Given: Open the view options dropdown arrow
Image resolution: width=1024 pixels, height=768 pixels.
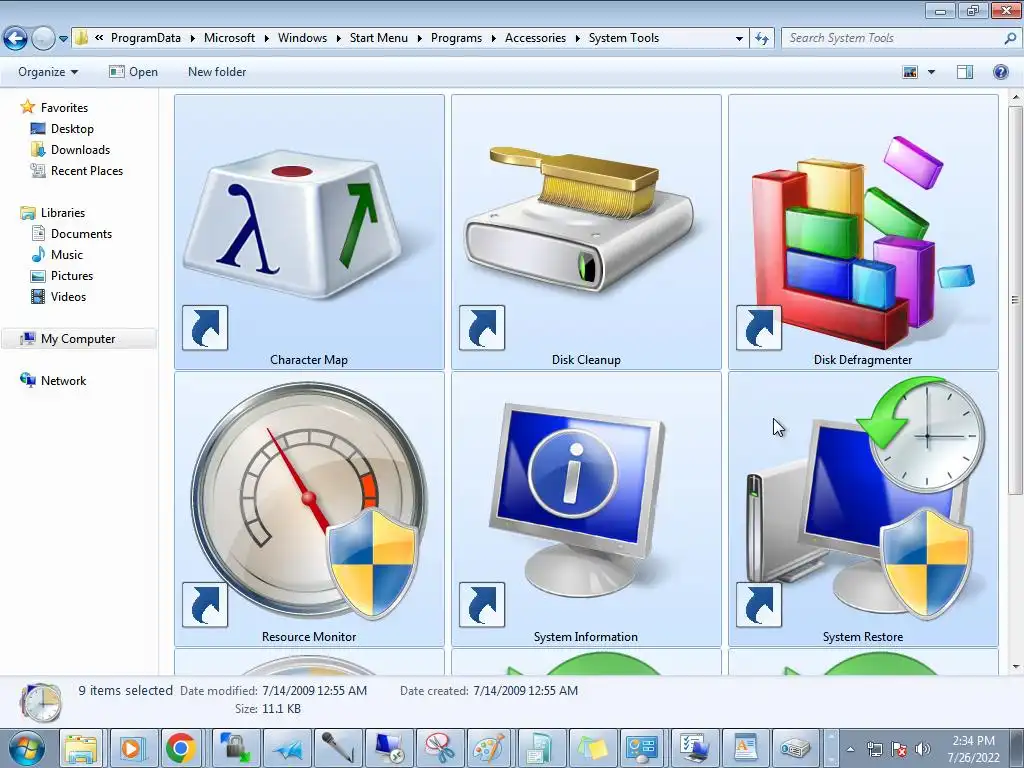Looking at the screenshot, I should 931,72.
